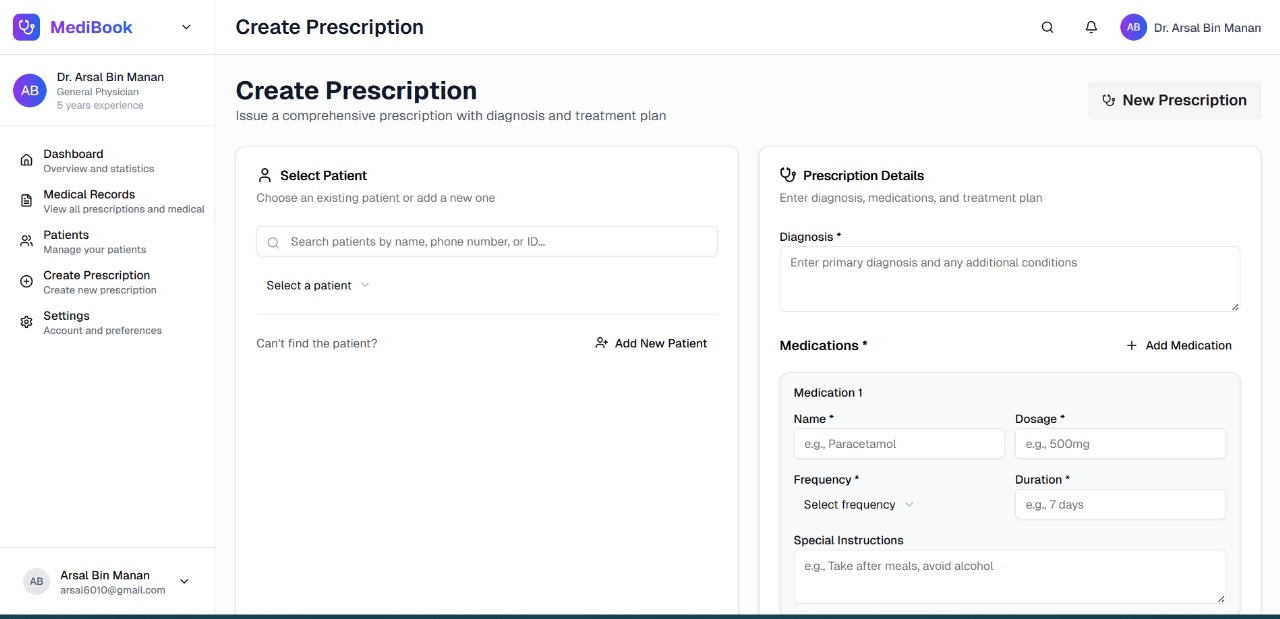Open the Patients menu item
1280x619 pixels.
point(66,235)
